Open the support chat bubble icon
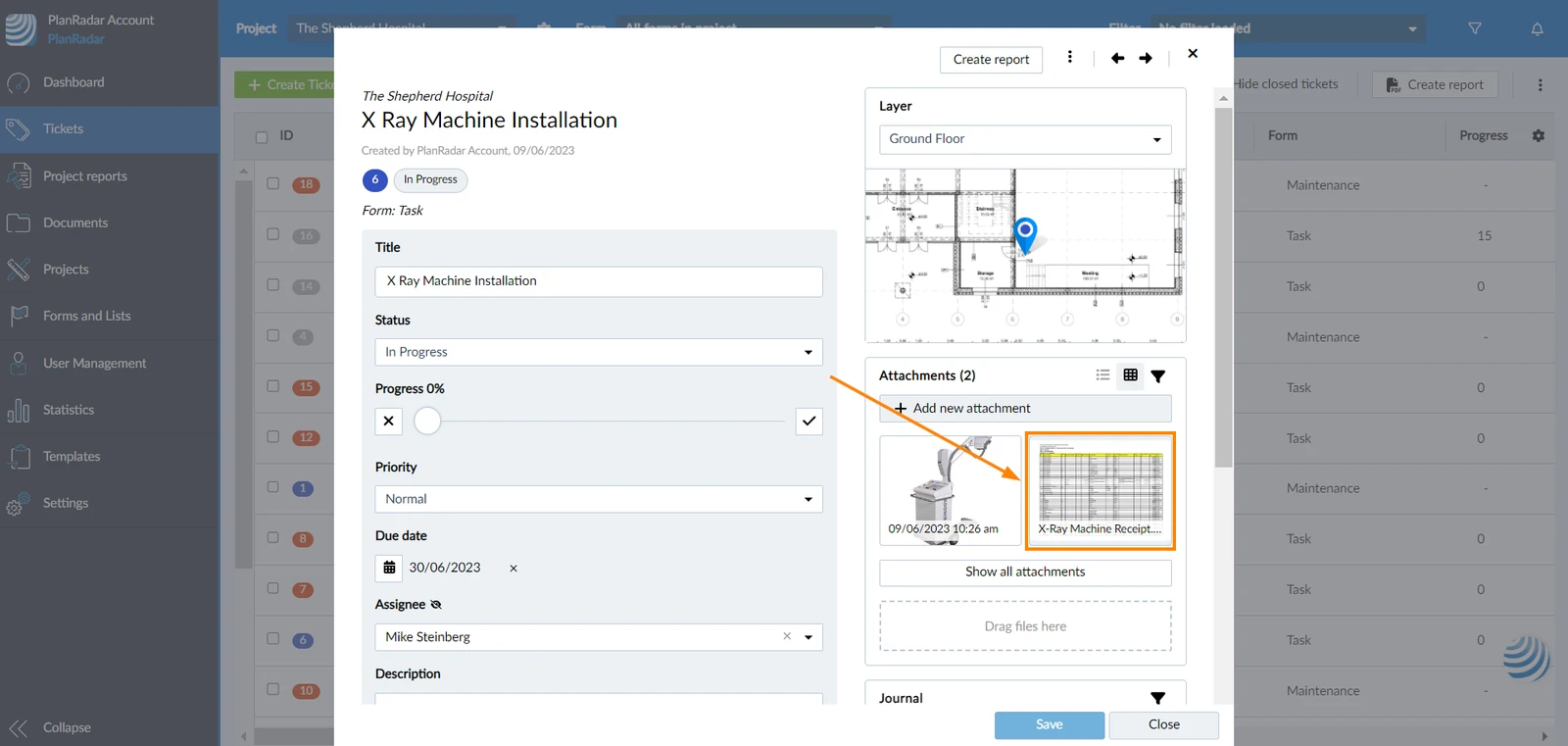This screenshot has height=746, width=1568. (x=1527, y=658)
